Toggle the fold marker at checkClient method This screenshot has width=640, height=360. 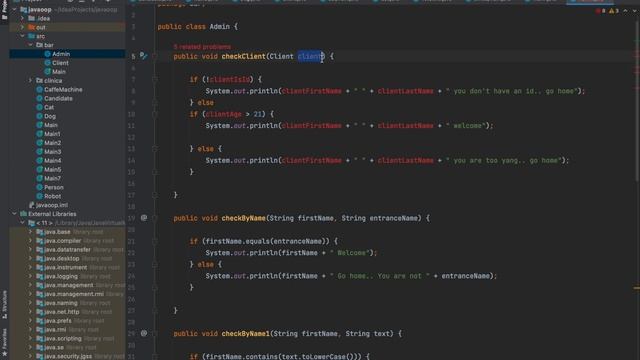pyautogui.click(x=155, y=56)
